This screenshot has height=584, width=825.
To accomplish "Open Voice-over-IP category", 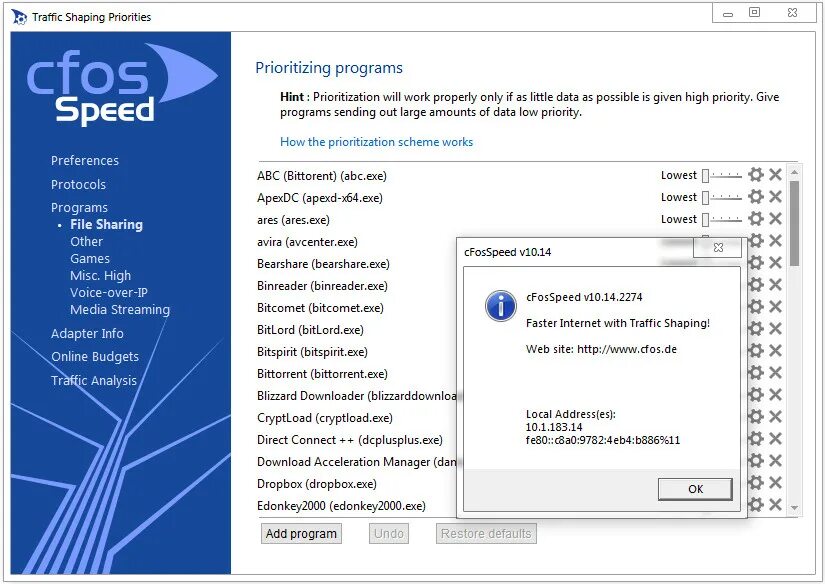I will tap(109, 293).
